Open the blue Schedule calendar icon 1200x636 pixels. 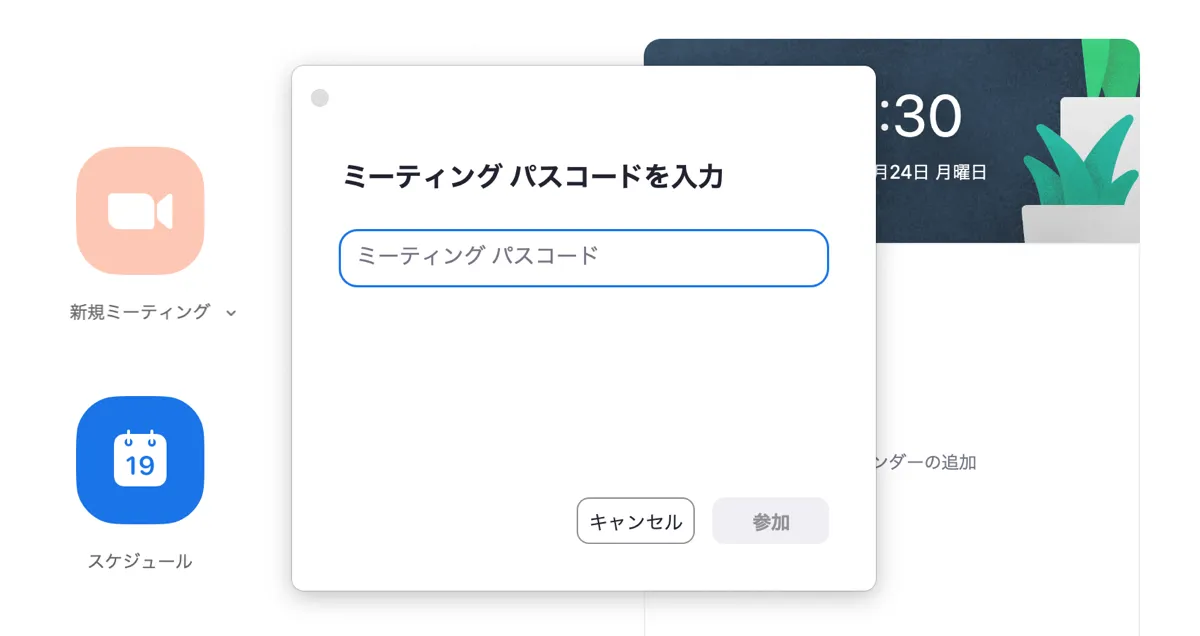[140, 460]
